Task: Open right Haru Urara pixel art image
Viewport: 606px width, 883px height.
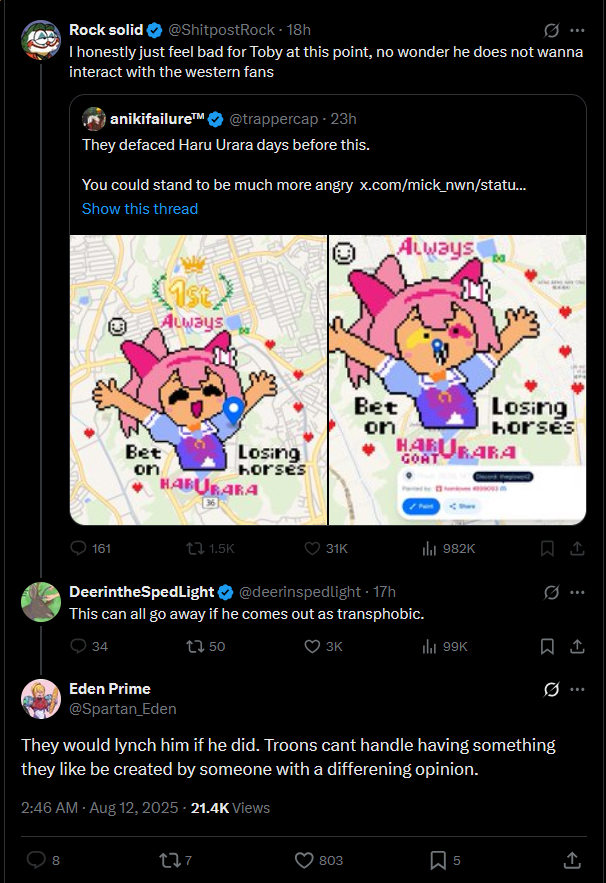Action: [457, 380]
